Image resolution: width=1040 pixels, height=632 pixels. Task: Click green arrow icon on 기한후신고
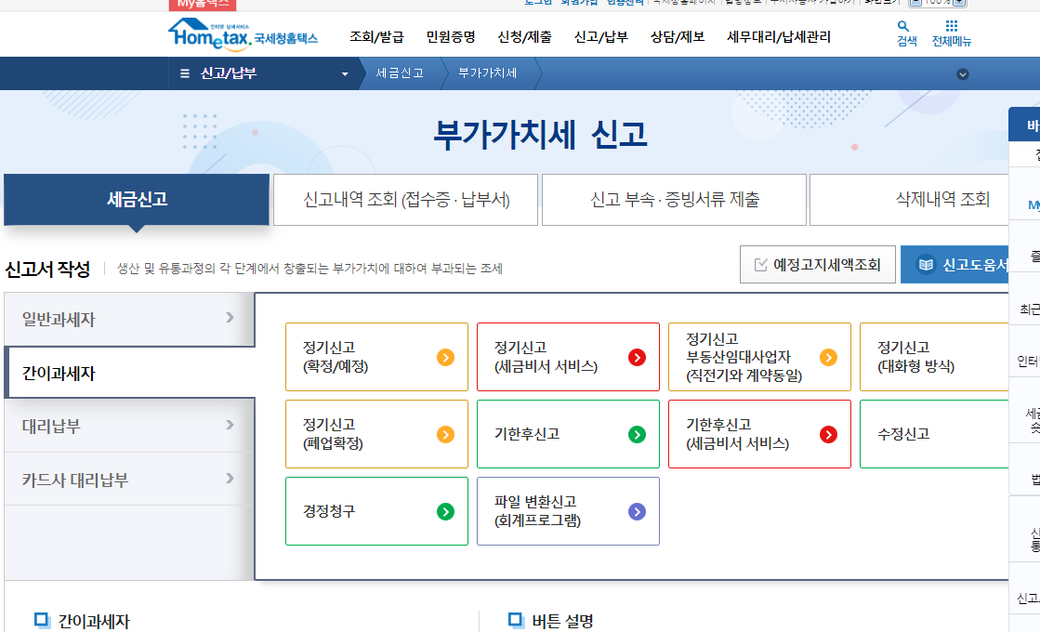click(637, 434)
